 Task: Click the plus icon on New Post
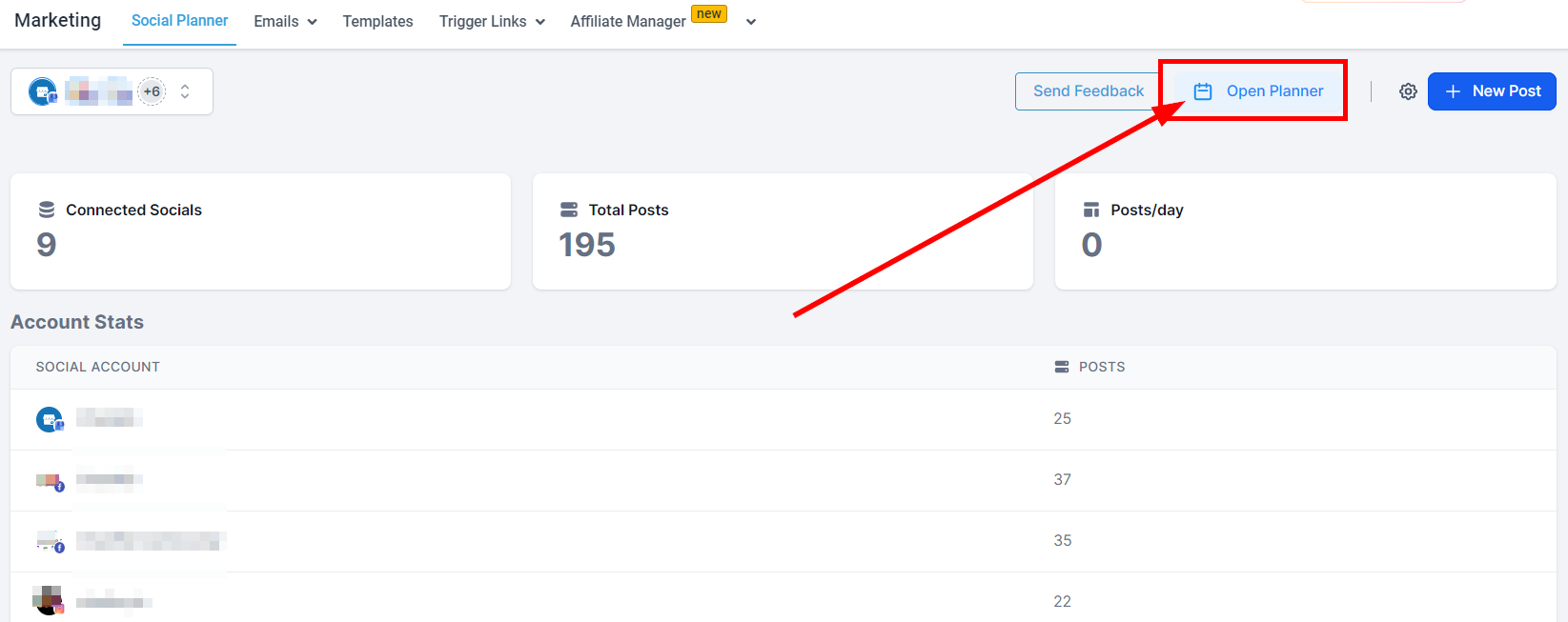1453,91
